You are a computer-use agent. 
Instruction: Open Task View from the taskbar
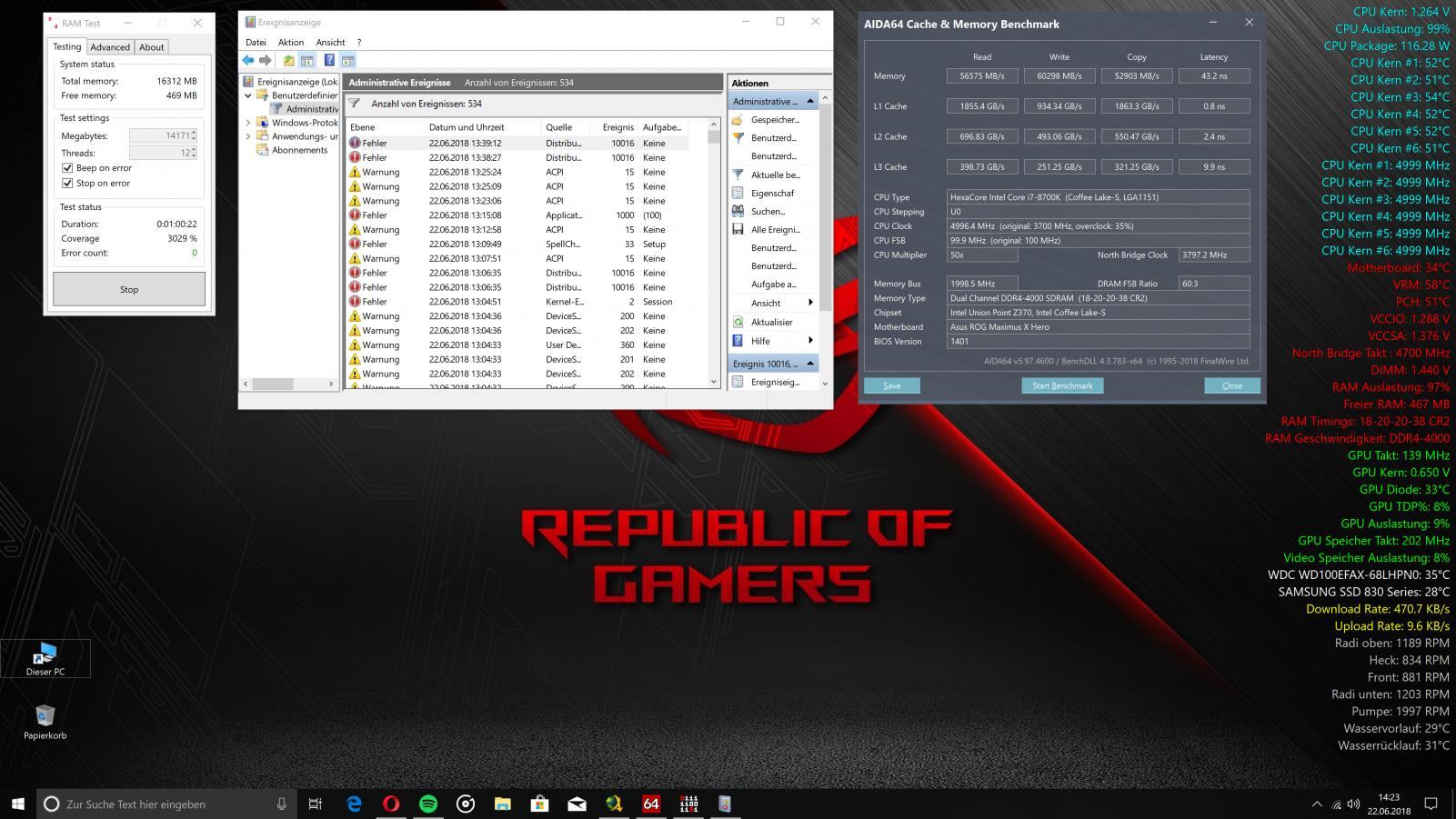point(316,804)
